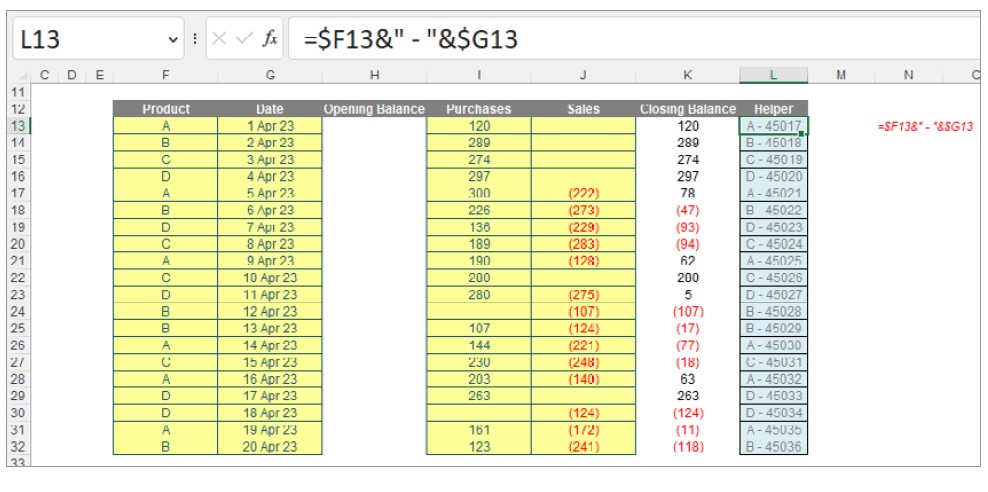Select column I header
The image size is (988, 492).
[x=479, y=75]
